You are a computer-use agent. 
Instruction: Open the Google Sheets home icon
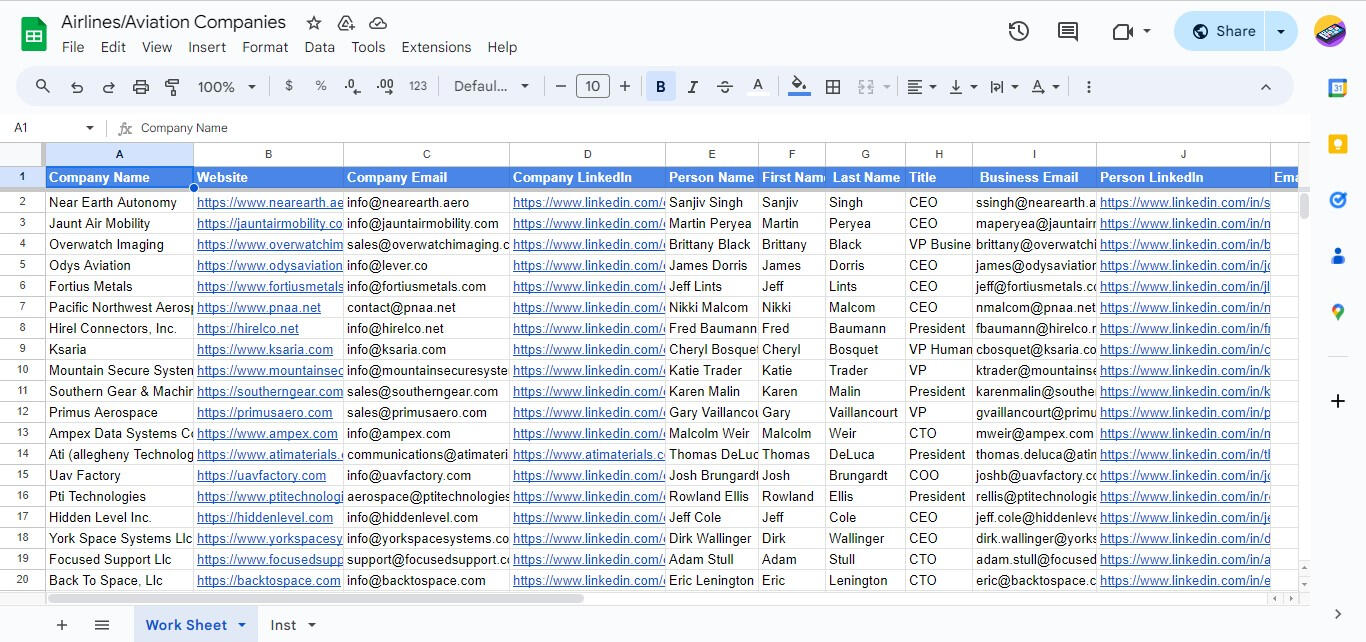coord(34,34)
